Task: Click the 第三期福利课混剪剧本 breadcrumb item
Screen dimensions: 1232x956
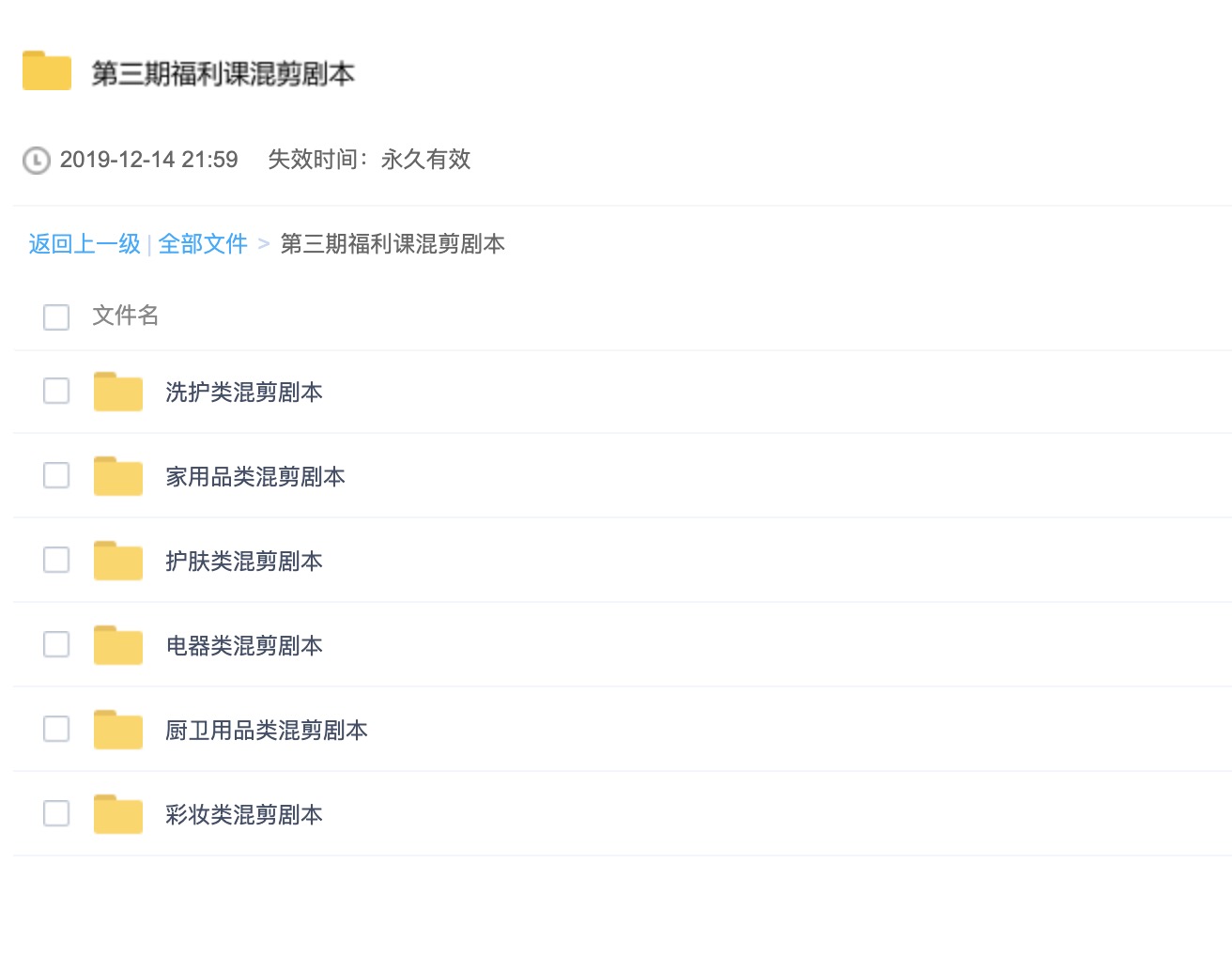Action: (393, 244)
